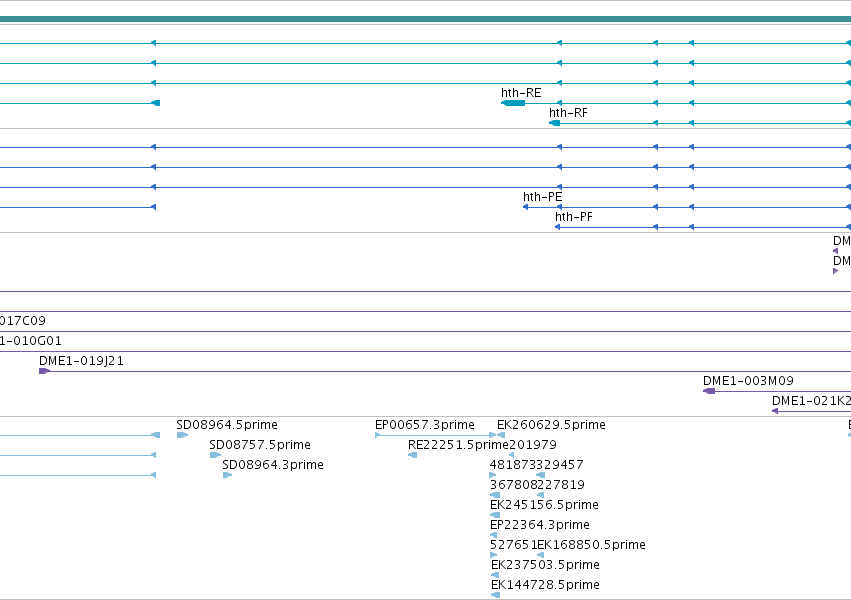Select the hth-RE transcript exon block
Viewport: 851px width, 600px height.
(x=513, y=103)
